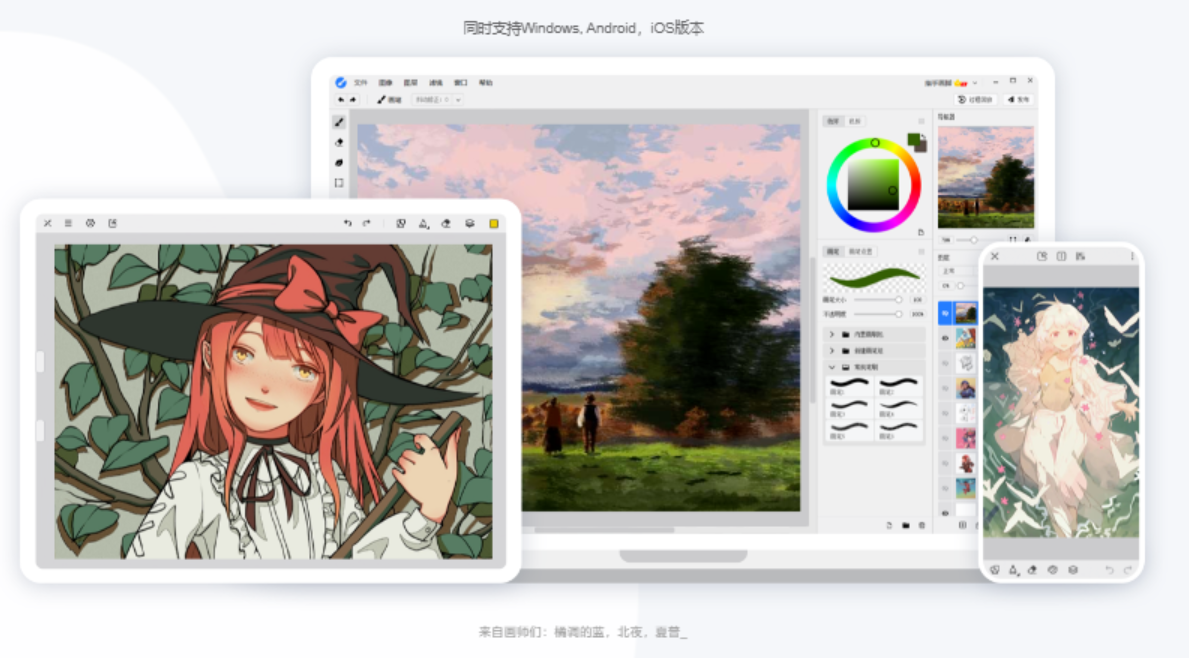Toggle the eye of the fourth layer
The height and width of the screenshot is (658, 1189).
[x=945, y=388]
